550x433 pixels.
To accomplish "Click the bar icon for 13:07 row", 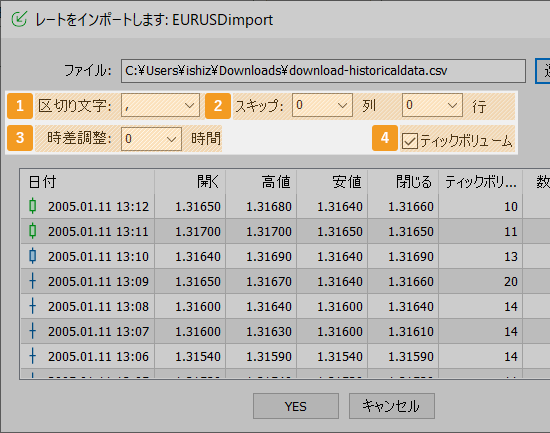I will click(33, 331).
